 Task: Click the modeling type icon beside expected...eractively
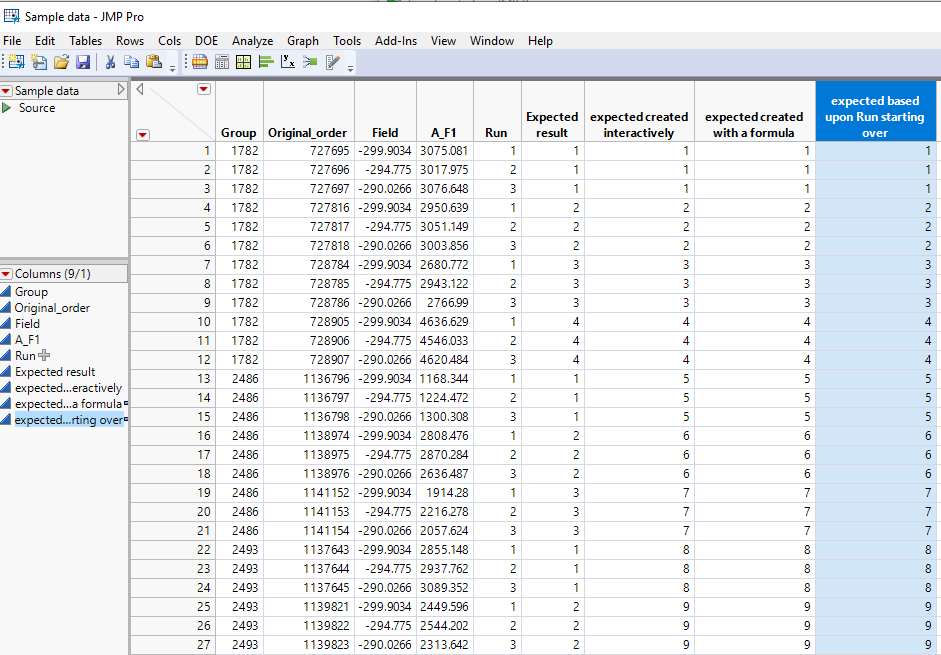6,388
